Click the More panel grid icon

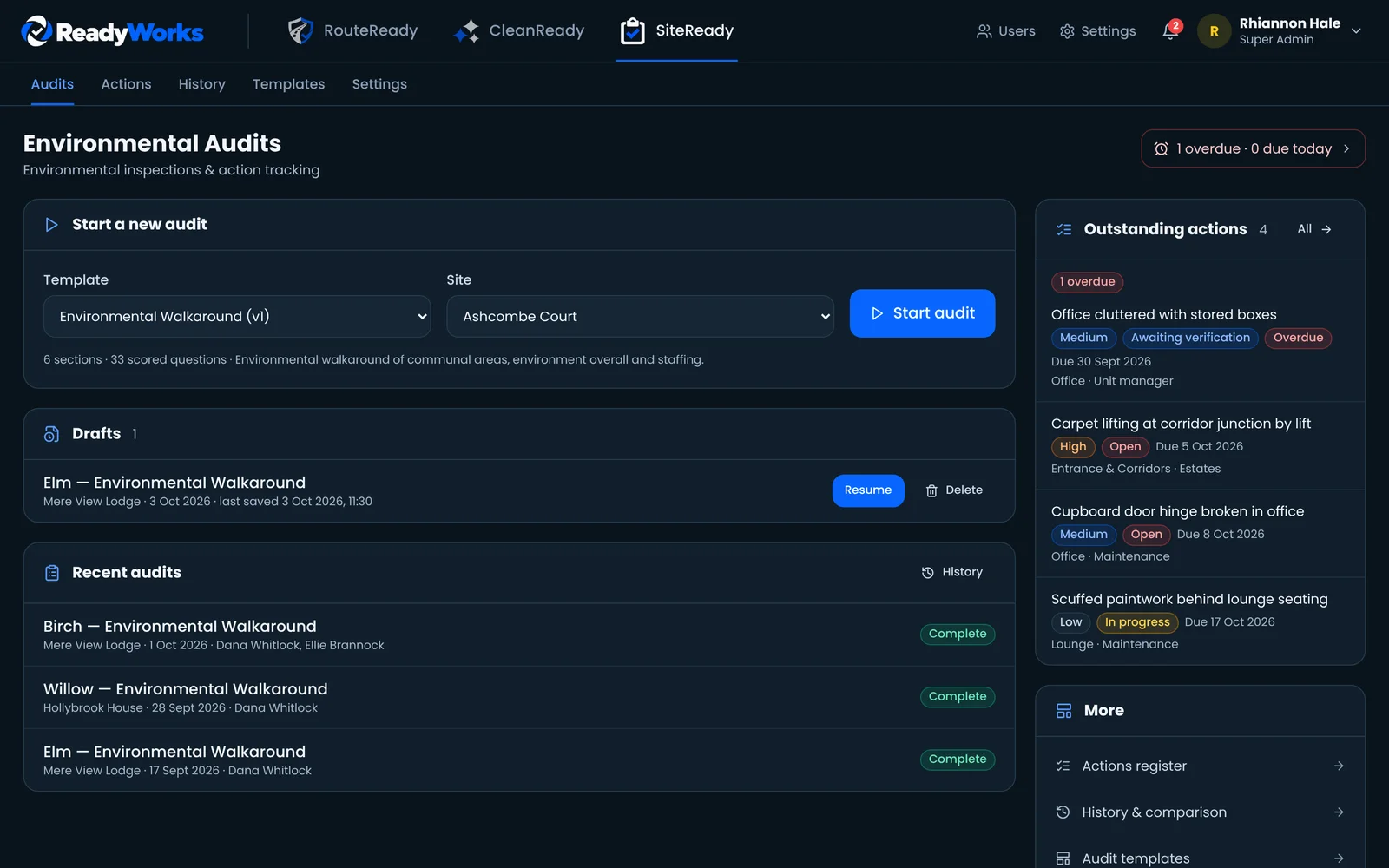(x=1063, y=711)
